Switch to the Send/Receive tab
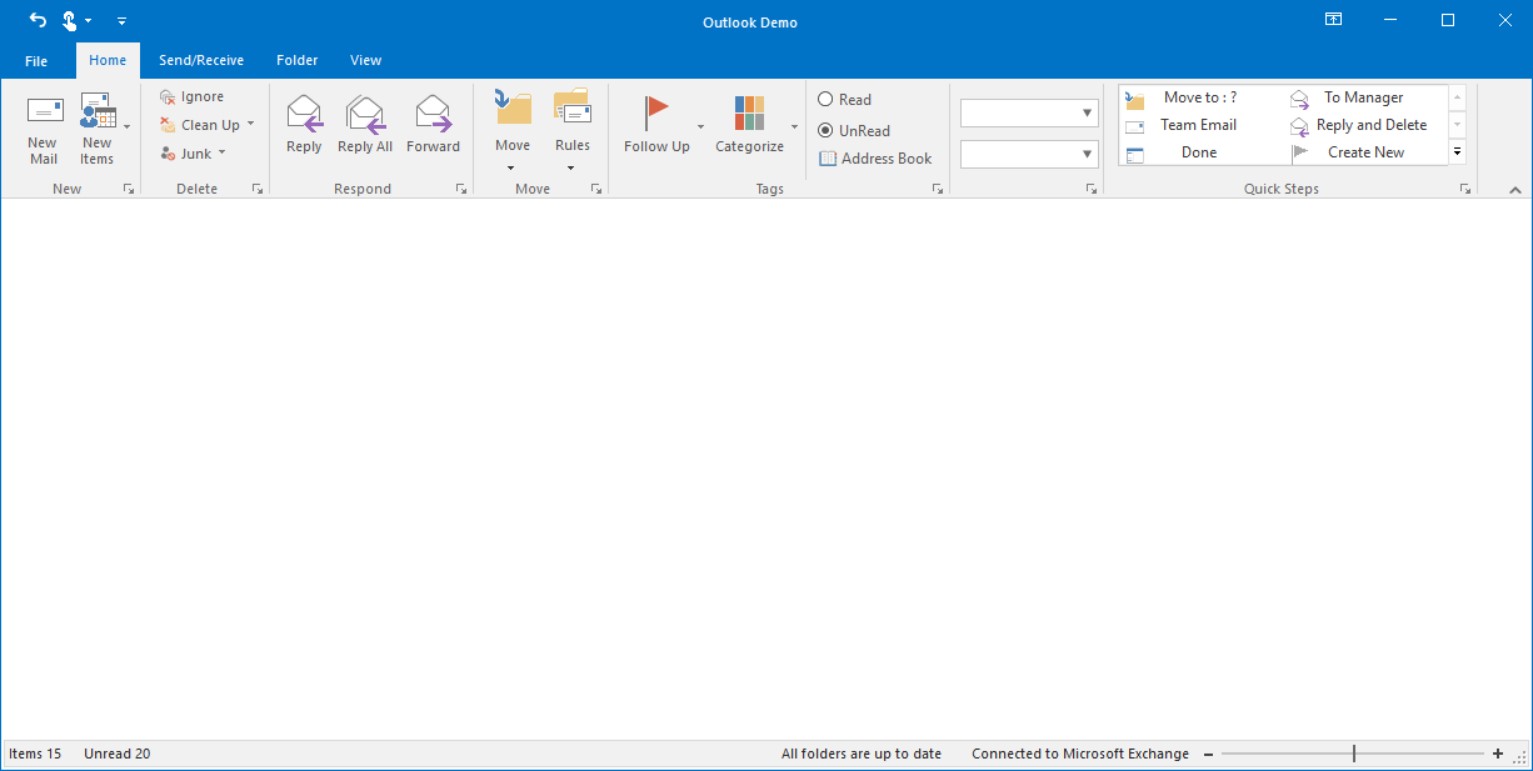1533x771 pixels. click(x=201, y=60)
